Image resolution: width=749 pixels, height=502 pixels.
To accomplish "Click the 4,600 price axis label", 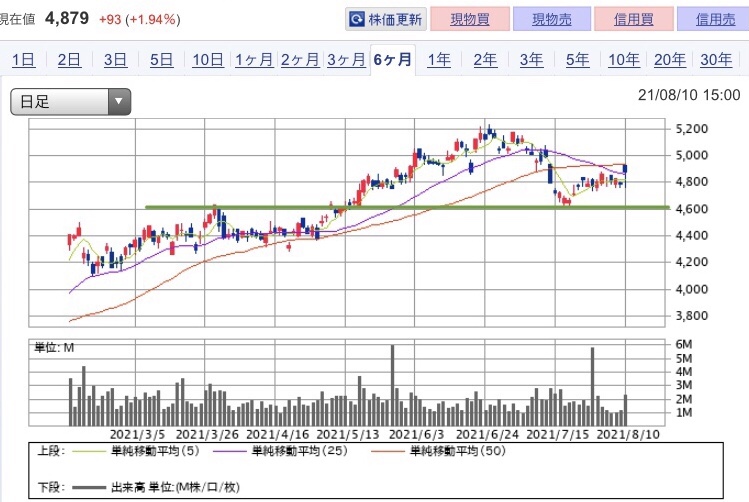I will pos(692,209).
